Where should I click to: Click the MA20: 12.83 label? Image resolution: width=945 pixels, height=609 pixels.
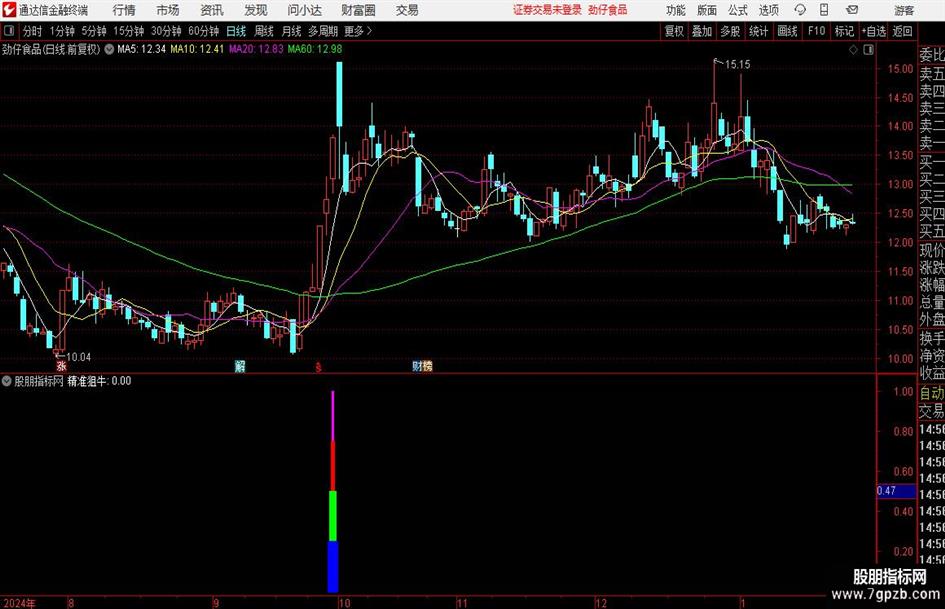pos(256,49)
